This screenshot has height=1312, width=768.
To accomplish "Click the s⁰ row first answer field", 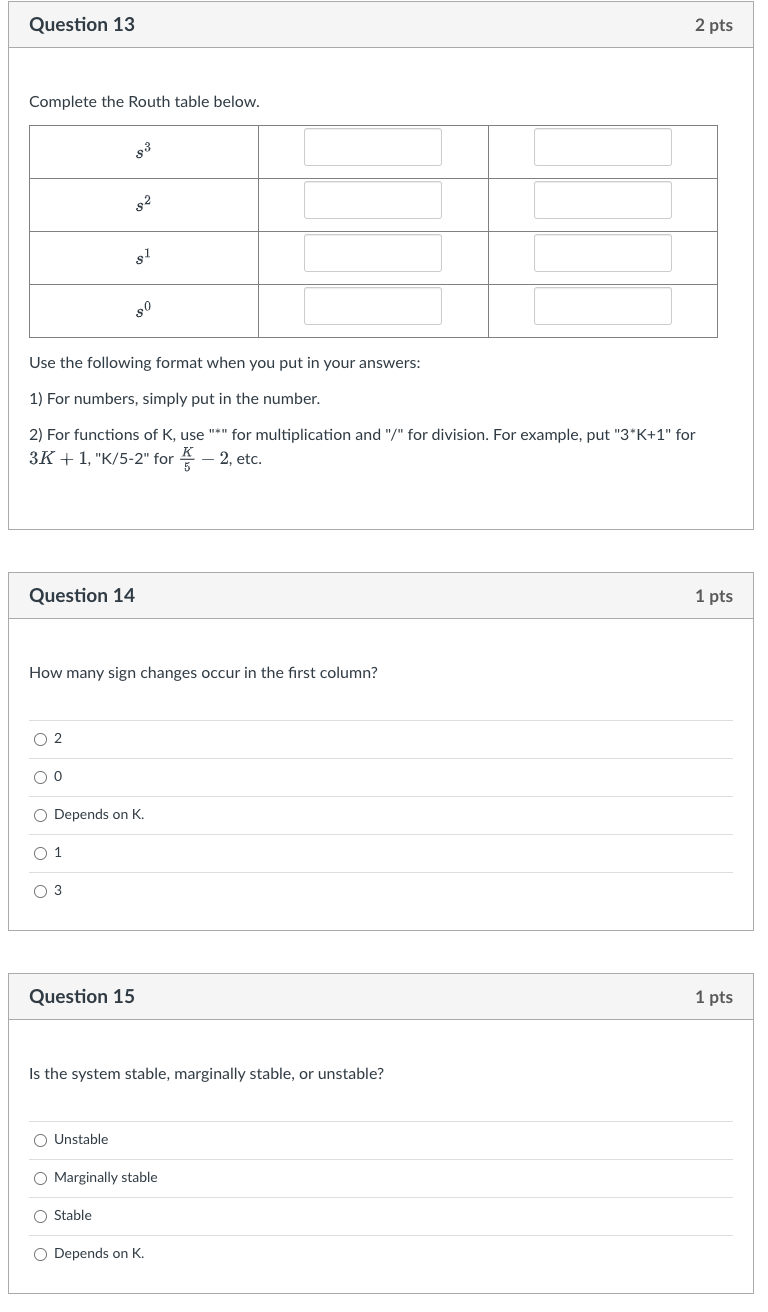I will (x=372, y=305).
